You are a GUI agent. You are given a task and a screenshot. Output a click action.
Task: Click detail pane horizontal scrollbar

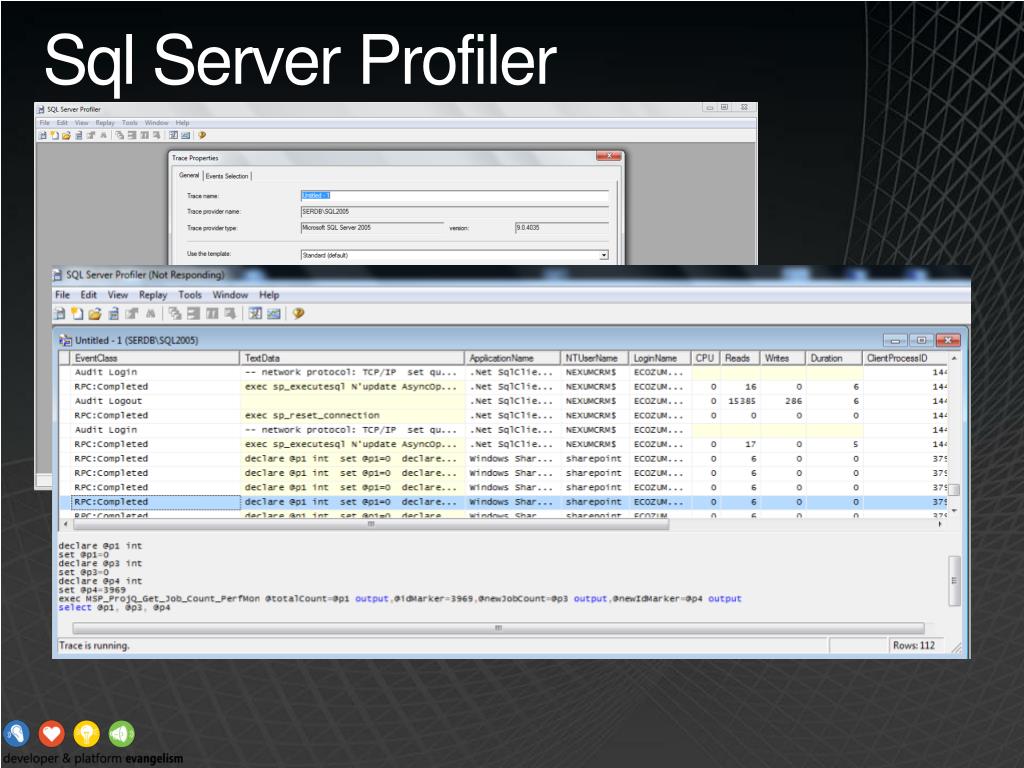[498, 628]
